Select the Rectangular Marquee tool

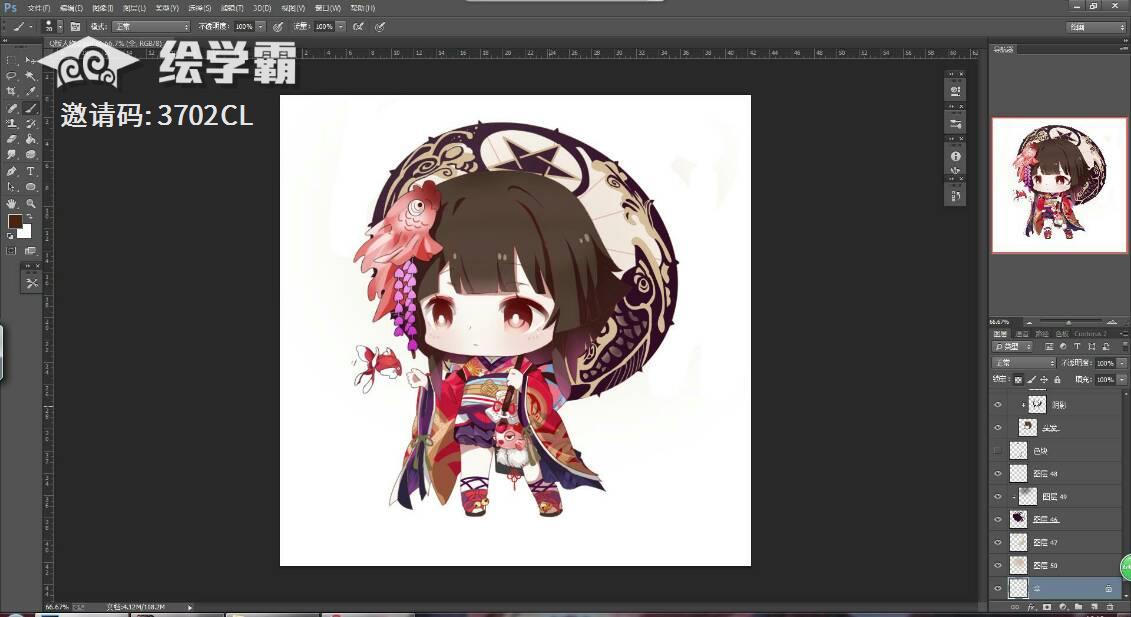click(x=12, y=60)
